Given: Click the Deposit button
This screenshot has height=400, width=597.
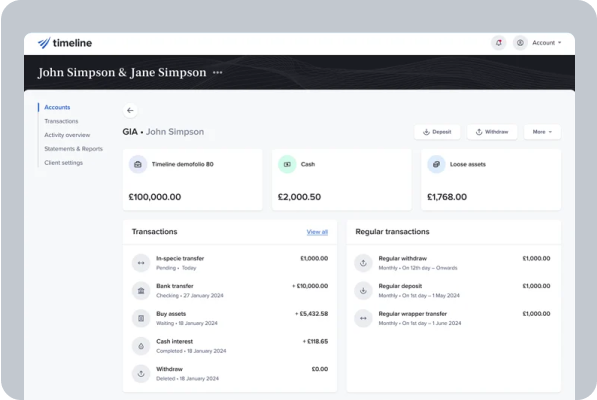Looking at the screenshot, I should [437, 132].
